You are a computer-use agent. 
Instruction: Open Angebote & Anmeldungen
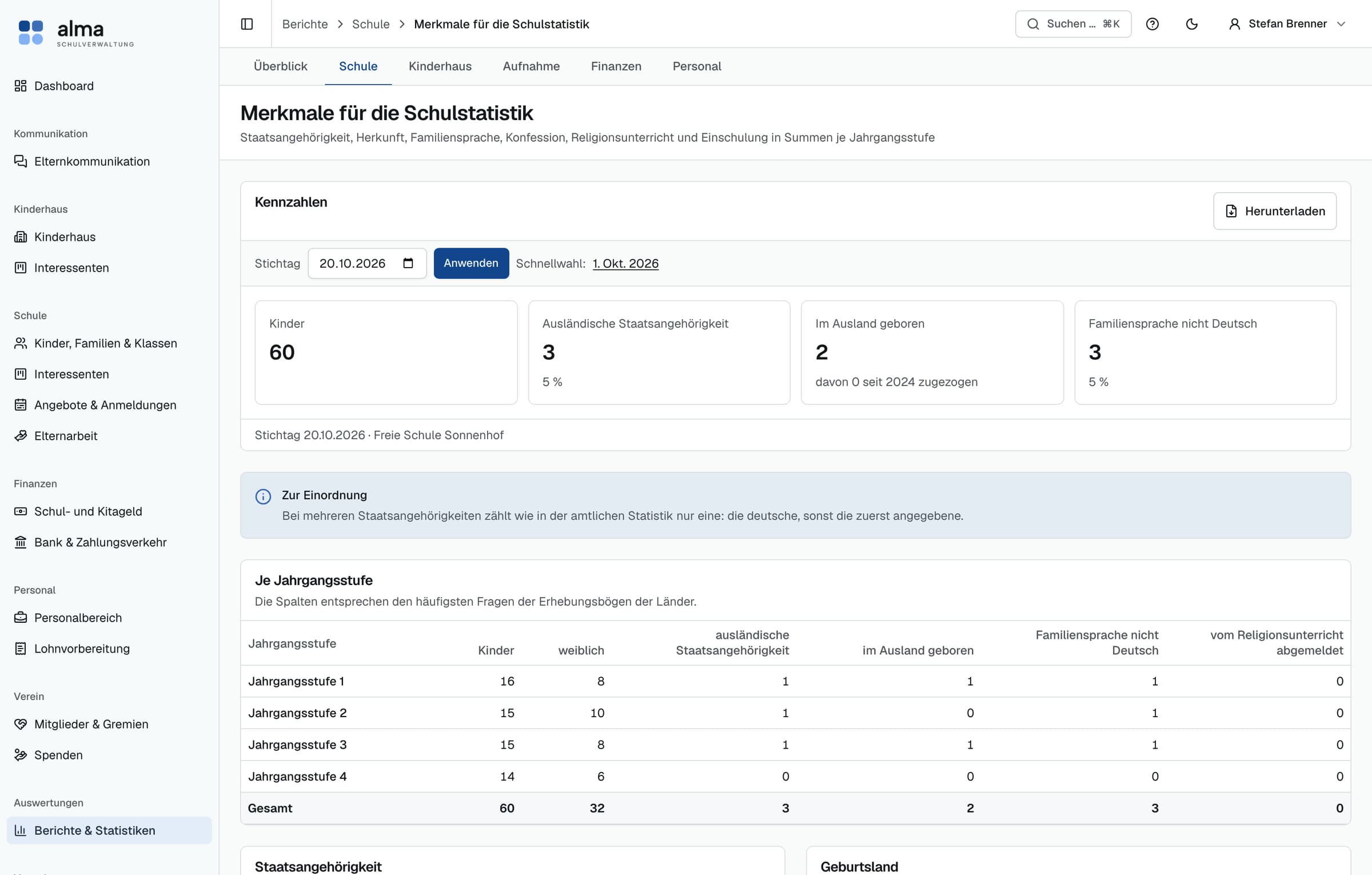(109, 405)
